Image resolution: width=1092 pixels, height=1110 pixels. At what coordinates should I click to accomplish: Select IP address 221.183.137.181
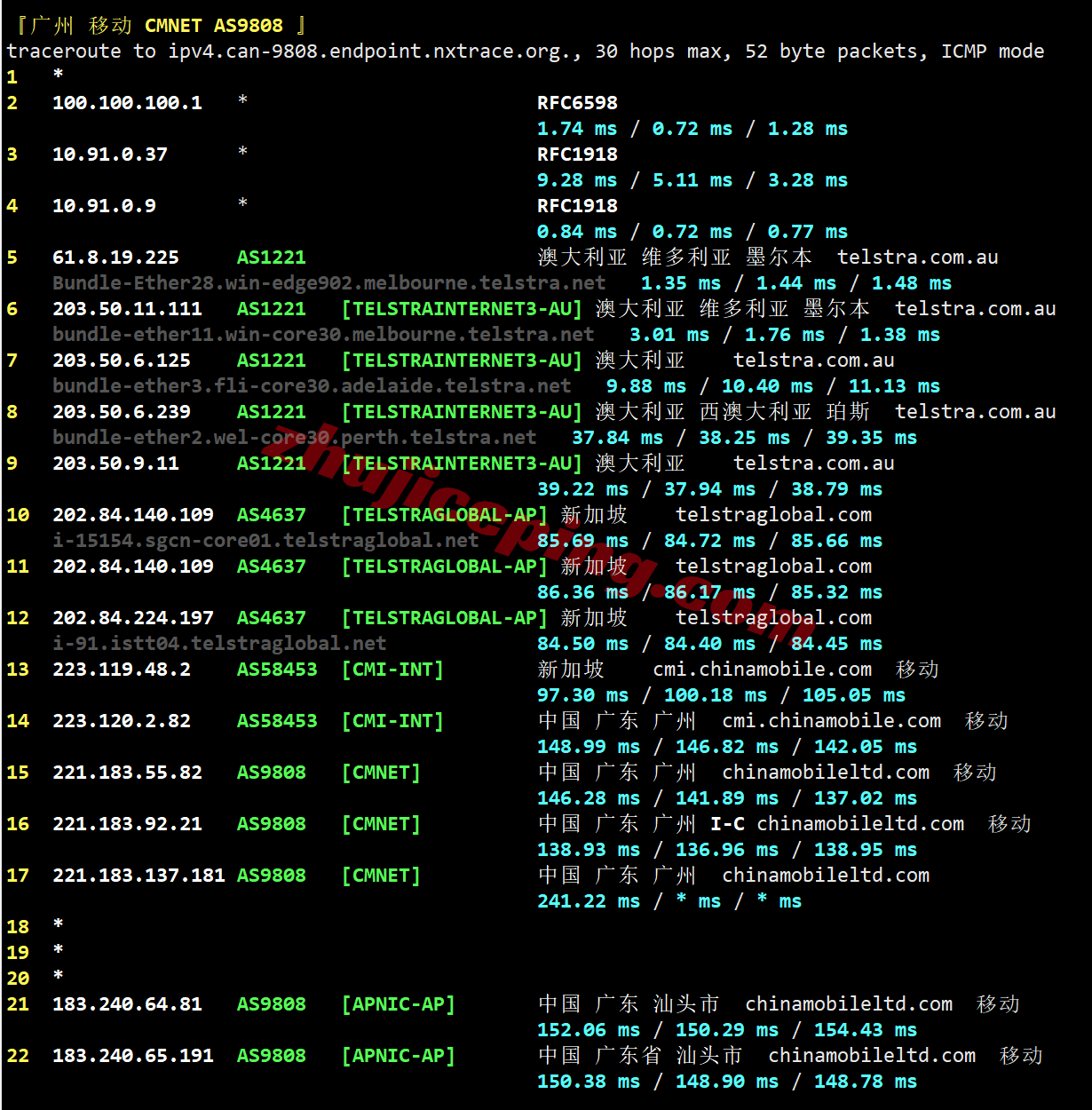click(138, 876)
